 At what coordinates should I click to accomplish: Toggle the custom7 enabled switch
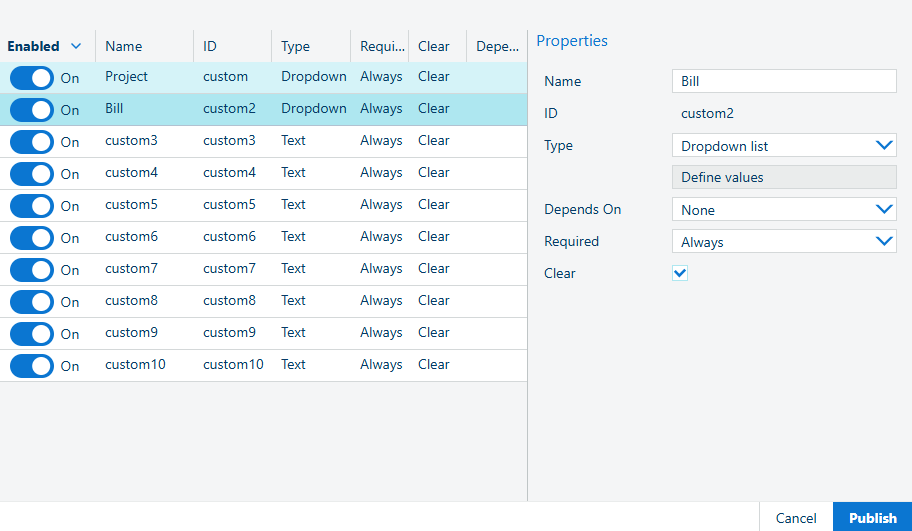(x=31, y=270)
